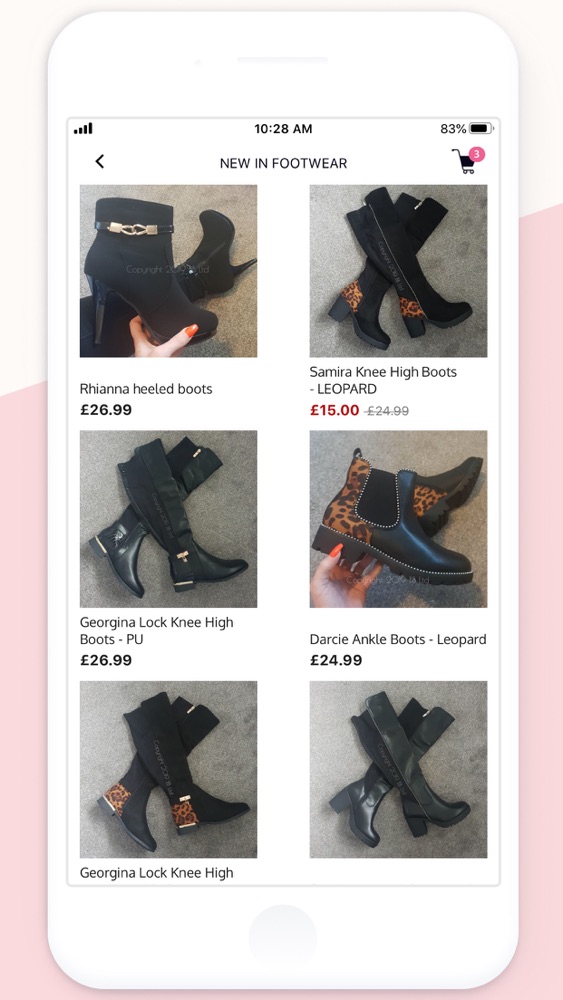Open the shopping cart icon
The image size is (563, 1000).
[x=465, y=162]
